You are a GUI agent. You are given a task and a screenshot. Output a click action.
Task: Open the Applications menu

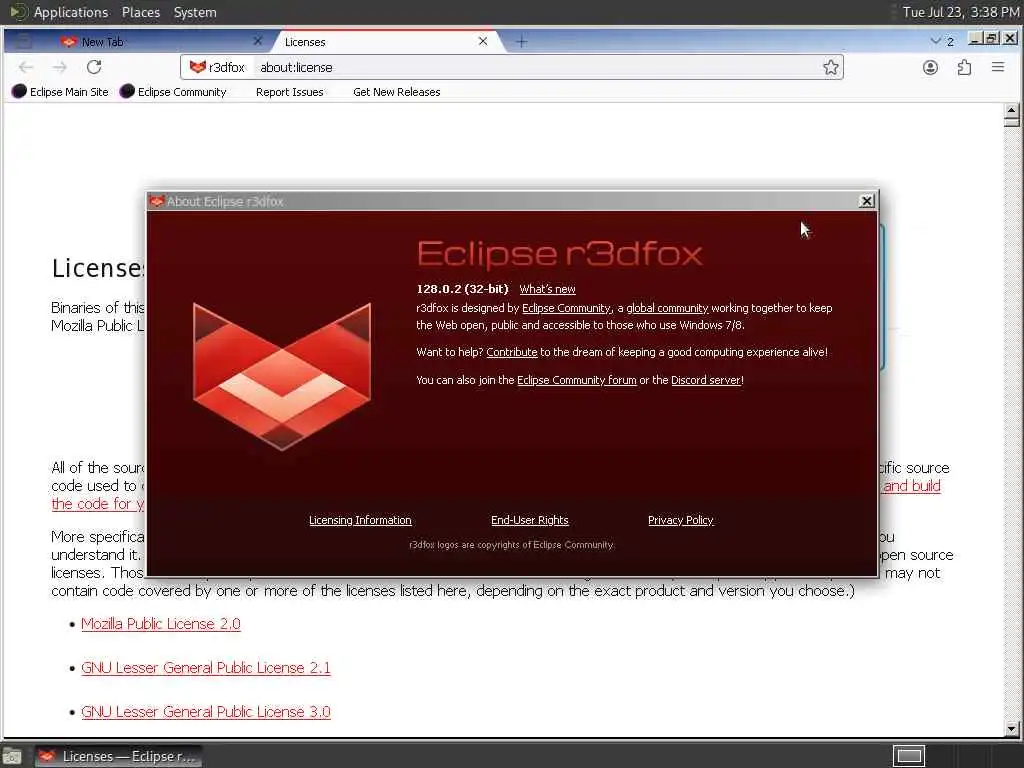coord(71,12)
